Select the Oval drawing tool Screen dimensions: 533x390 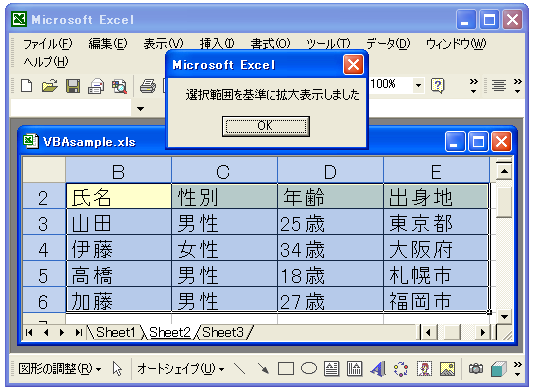(x=309, y=368)
